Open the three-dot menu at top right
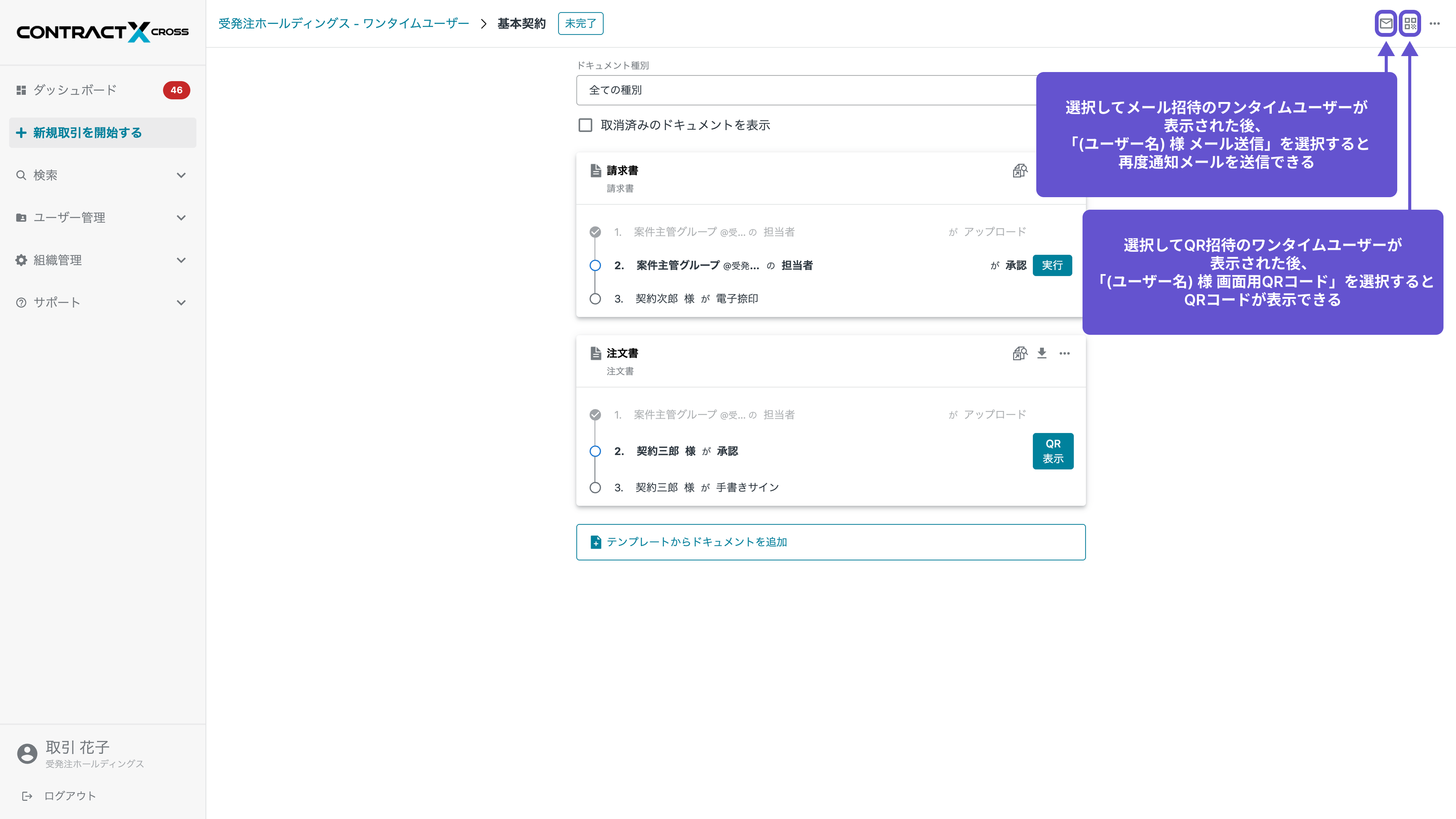Image resolution: width=1456 pixels, height=819 pixels. 1434,24
